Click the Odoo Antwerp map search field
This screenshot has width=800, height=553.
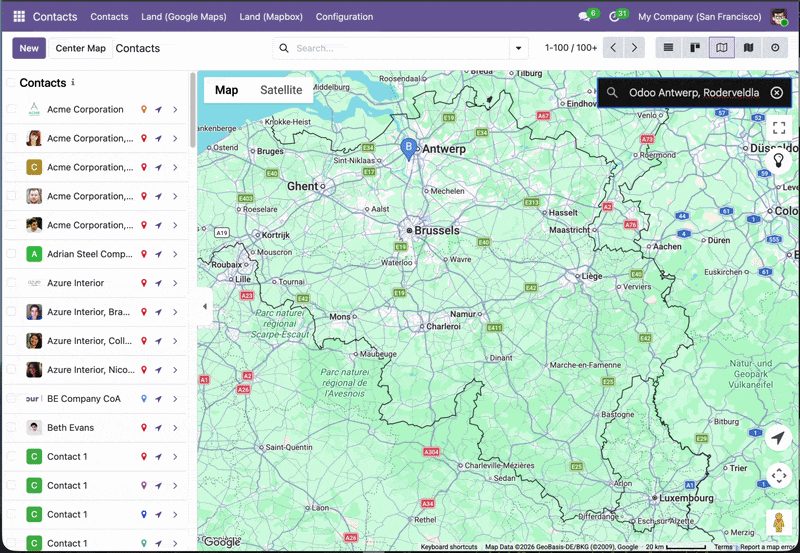coord(694,93)
